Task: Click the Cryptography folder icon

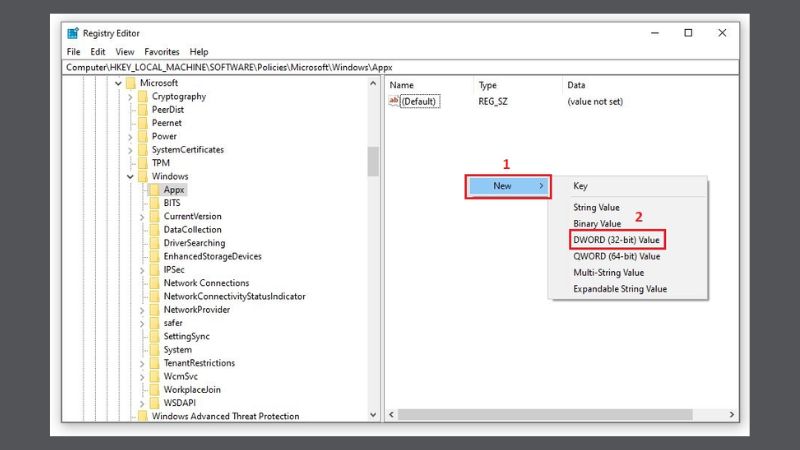Action: (x=142, y=96)
